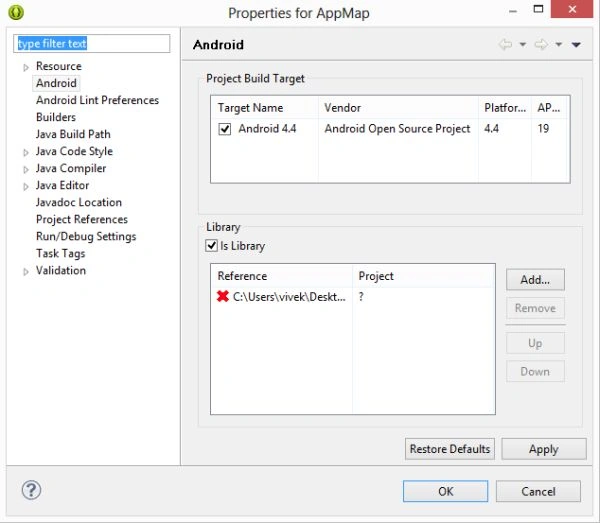Select Javadoc Location entry

tap(79, 202)
